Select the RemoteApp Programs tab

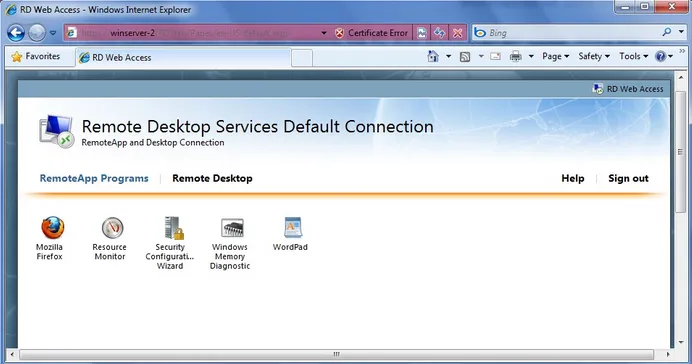point(94,178)
